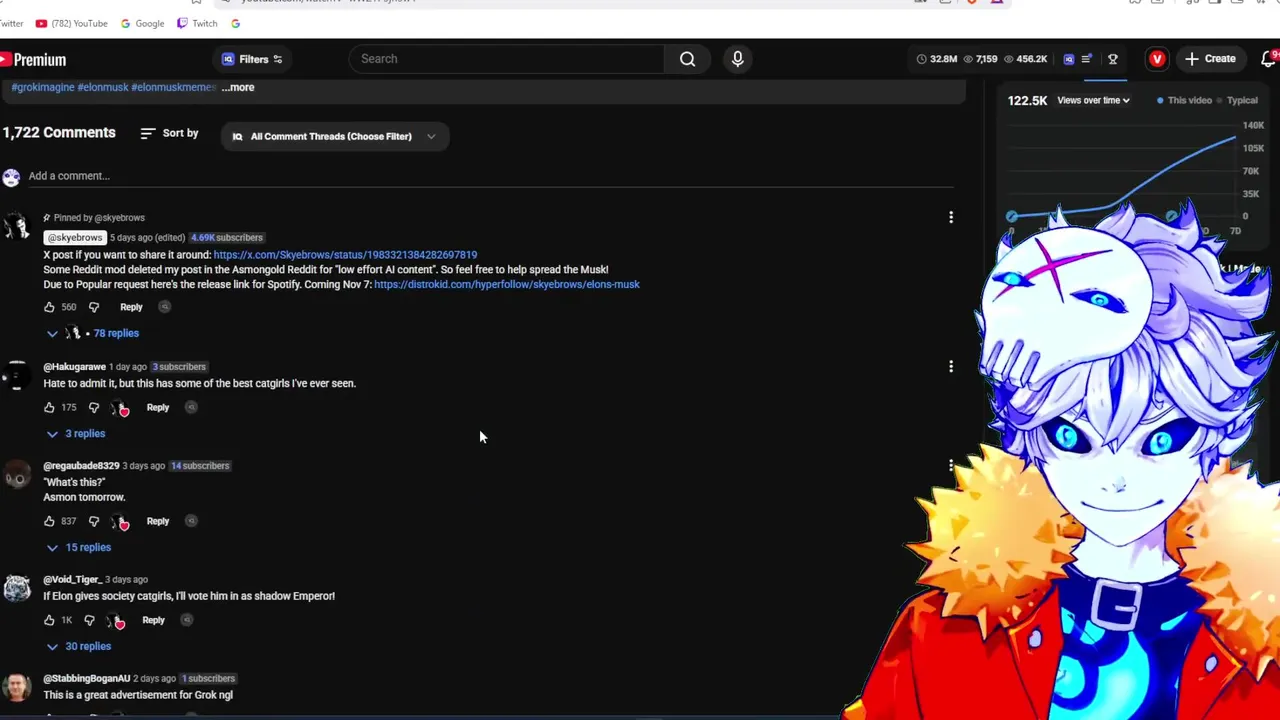
Task: Click the 7,159 views stat
Action: pos(979,59)
